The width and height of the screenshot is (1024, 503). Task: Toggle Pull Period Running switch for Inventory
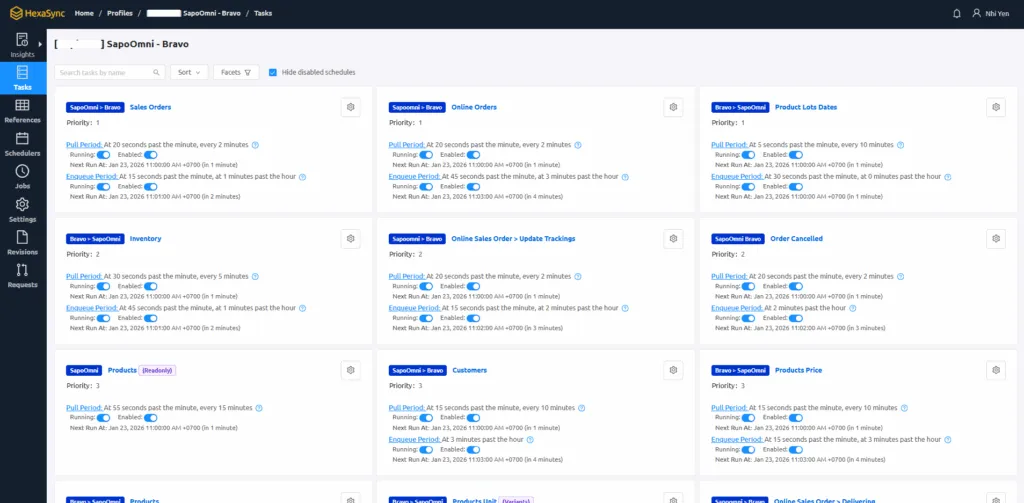[x=104, y=286]
